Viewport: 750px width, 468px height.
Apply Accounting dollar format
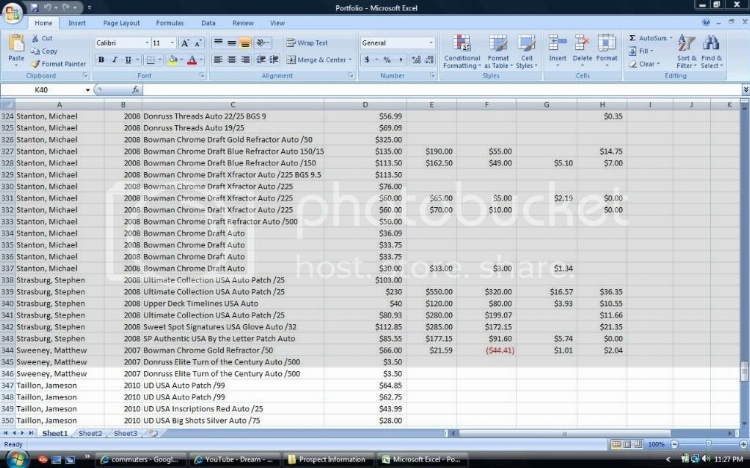click(x=367, y=60)
